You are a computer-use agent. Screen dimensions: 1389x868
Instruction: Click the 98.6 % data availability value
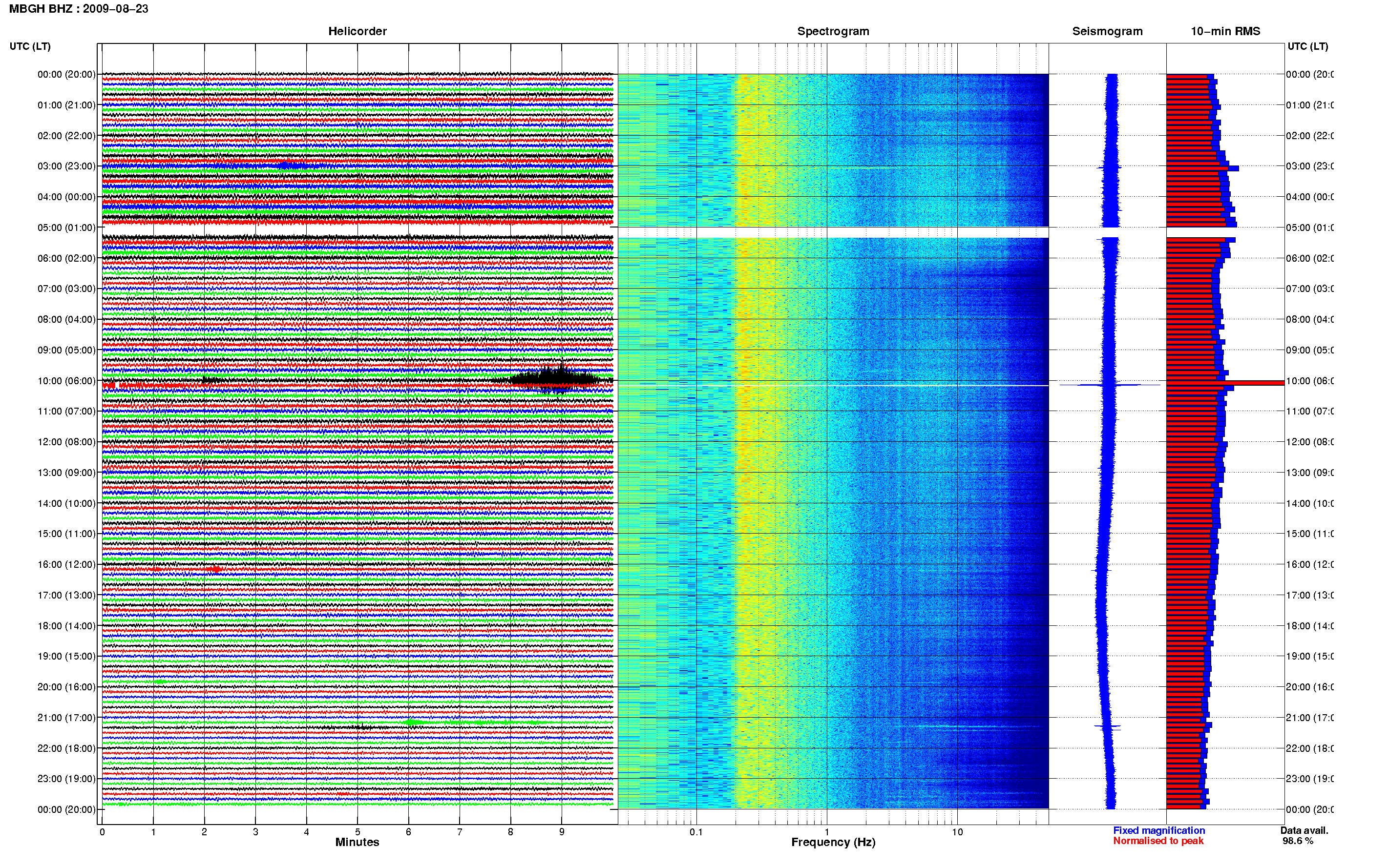[1297, 841]
